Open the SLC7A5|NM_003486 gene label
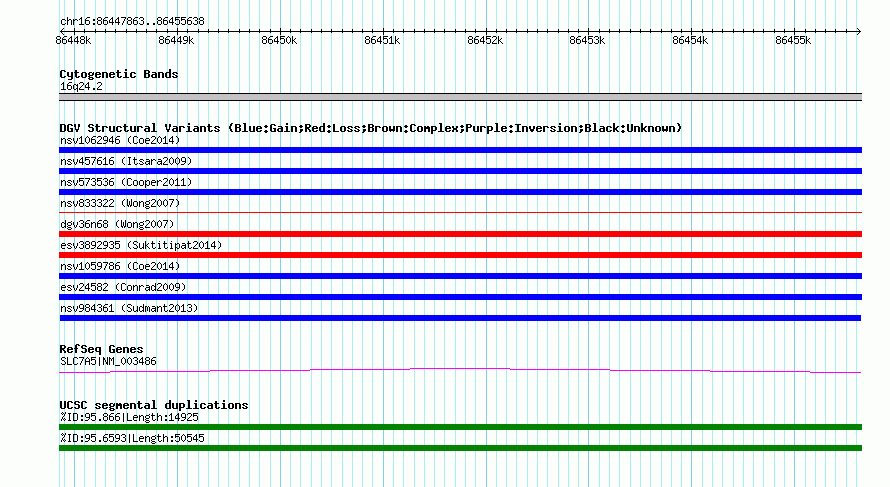 108,362
